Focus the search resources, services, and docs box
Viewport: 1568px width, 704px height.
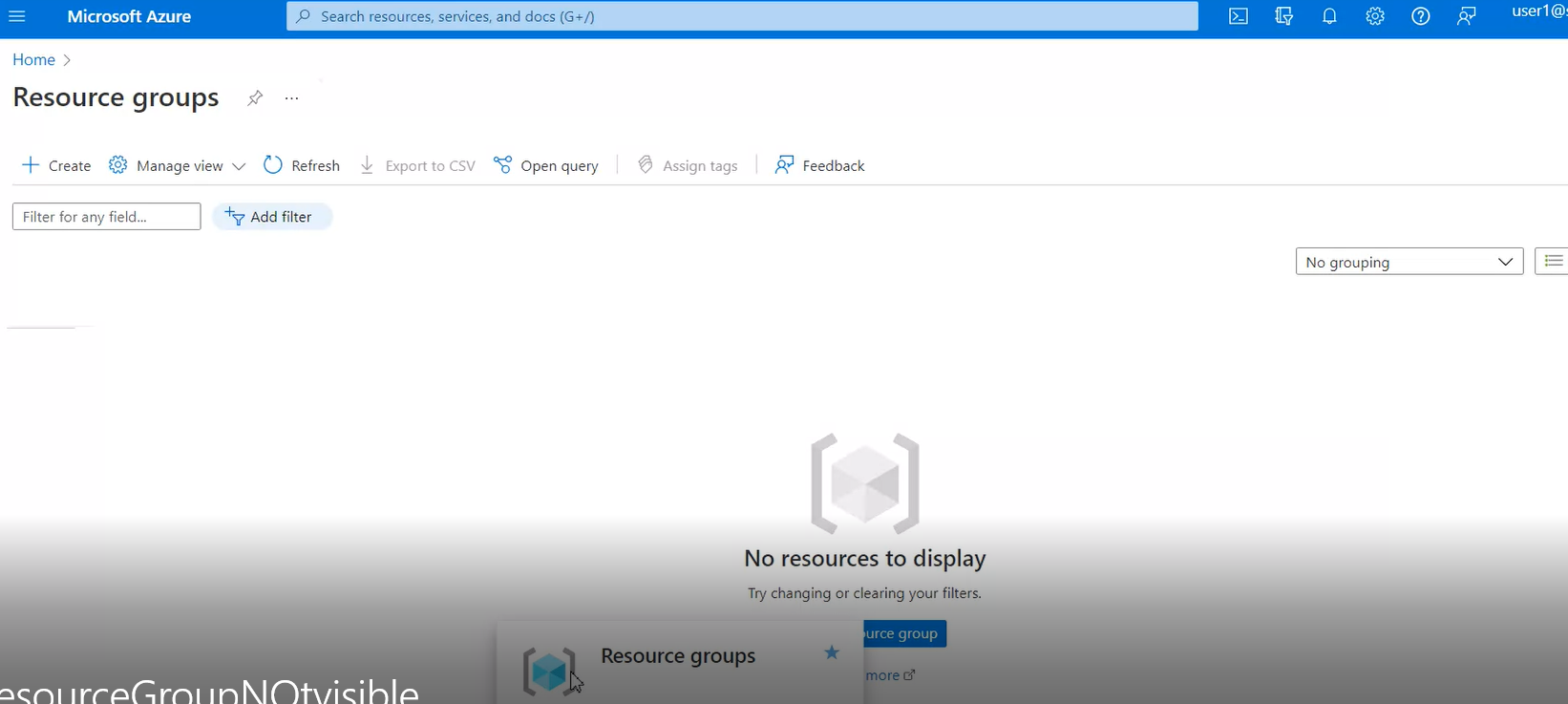coord(742,16)
